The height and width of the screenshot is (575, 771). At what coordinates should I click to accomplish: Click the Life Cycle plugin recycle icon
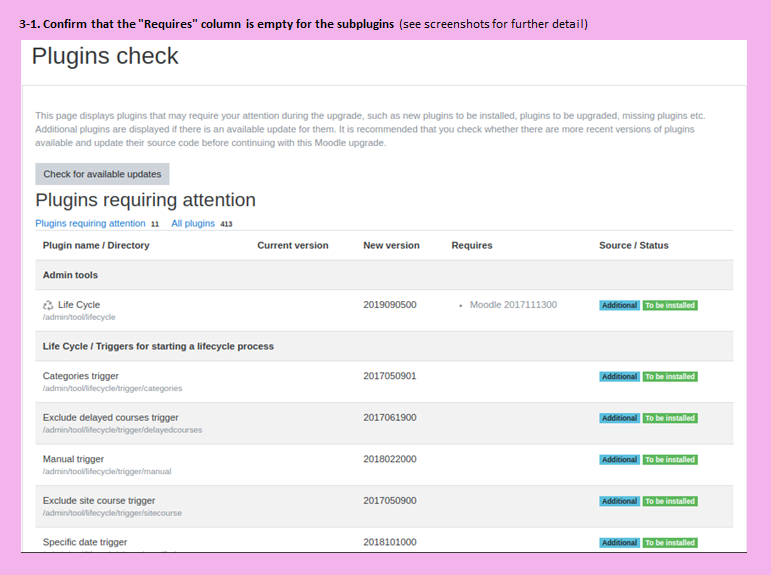tap(48, 305)
